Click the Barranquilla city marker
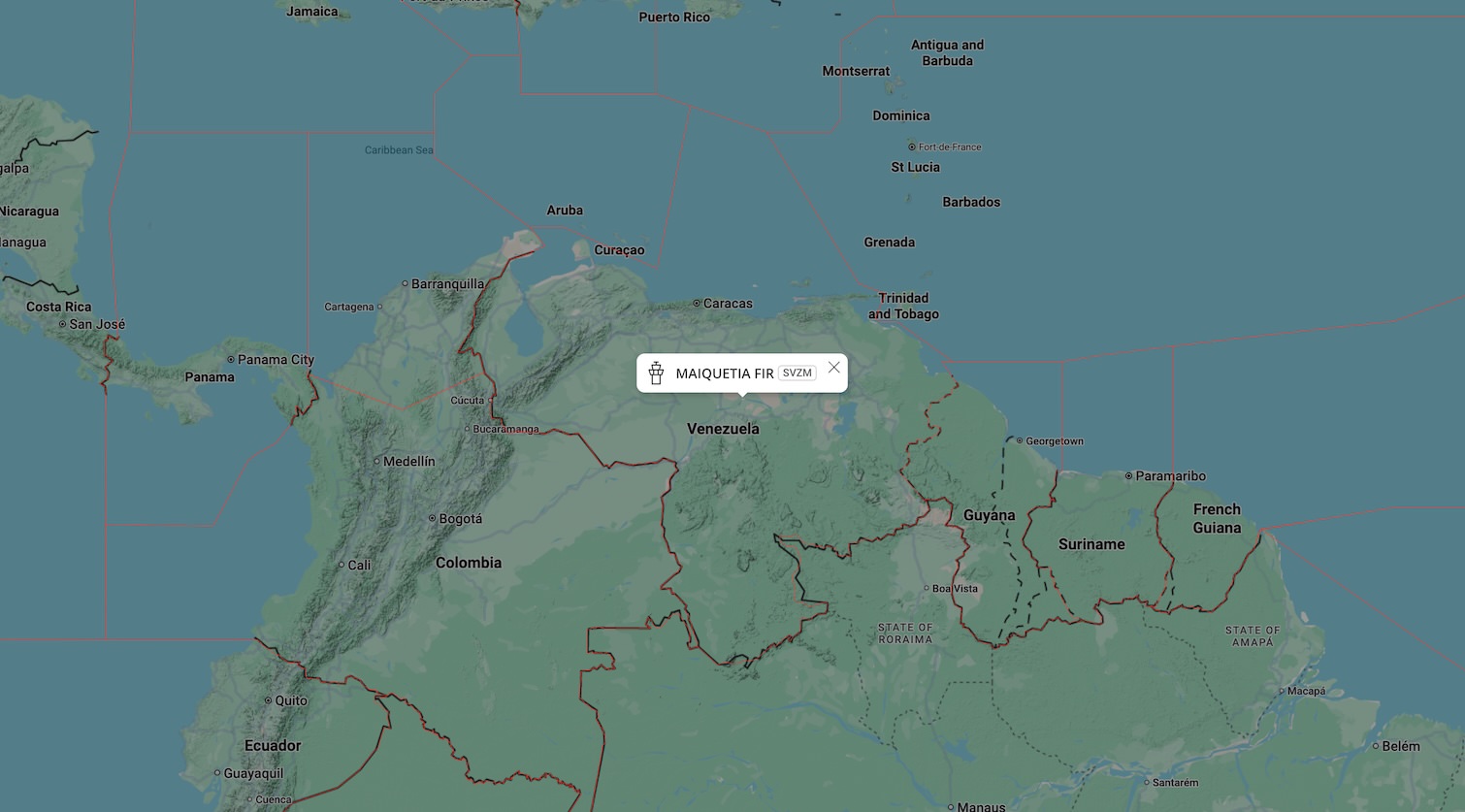 pos(406,284)
